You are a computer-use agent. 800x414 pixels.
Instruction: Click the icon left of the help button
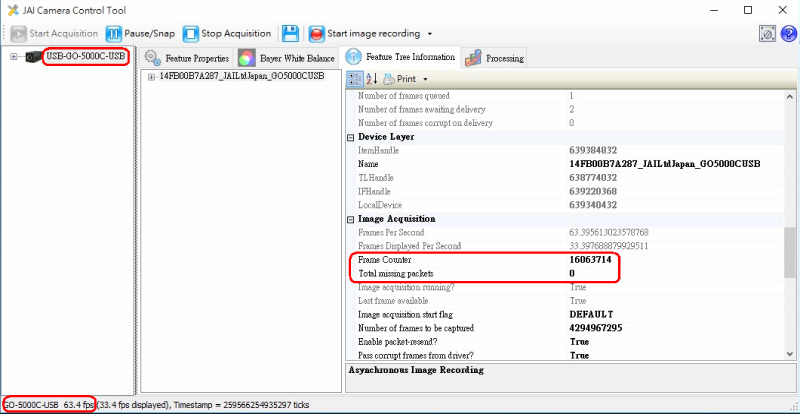[766, 33]
